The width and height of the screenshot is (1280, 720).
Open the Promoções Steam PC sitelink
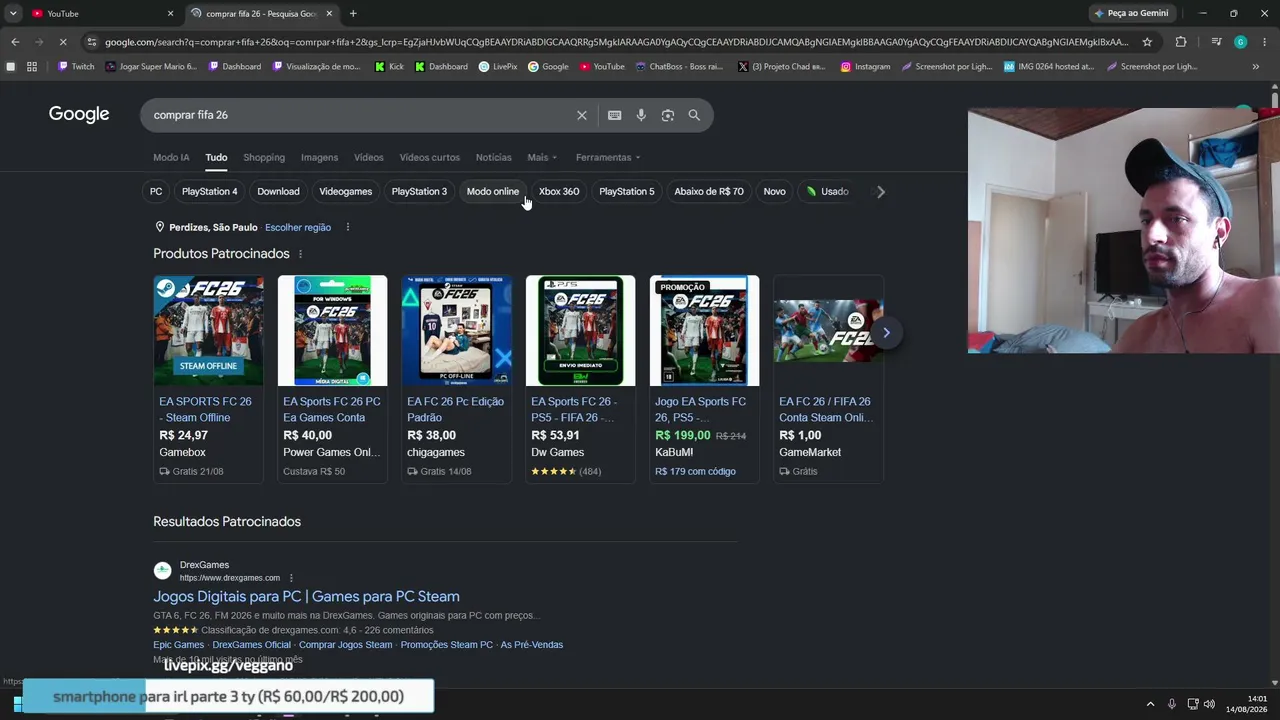tap(447, 645)
